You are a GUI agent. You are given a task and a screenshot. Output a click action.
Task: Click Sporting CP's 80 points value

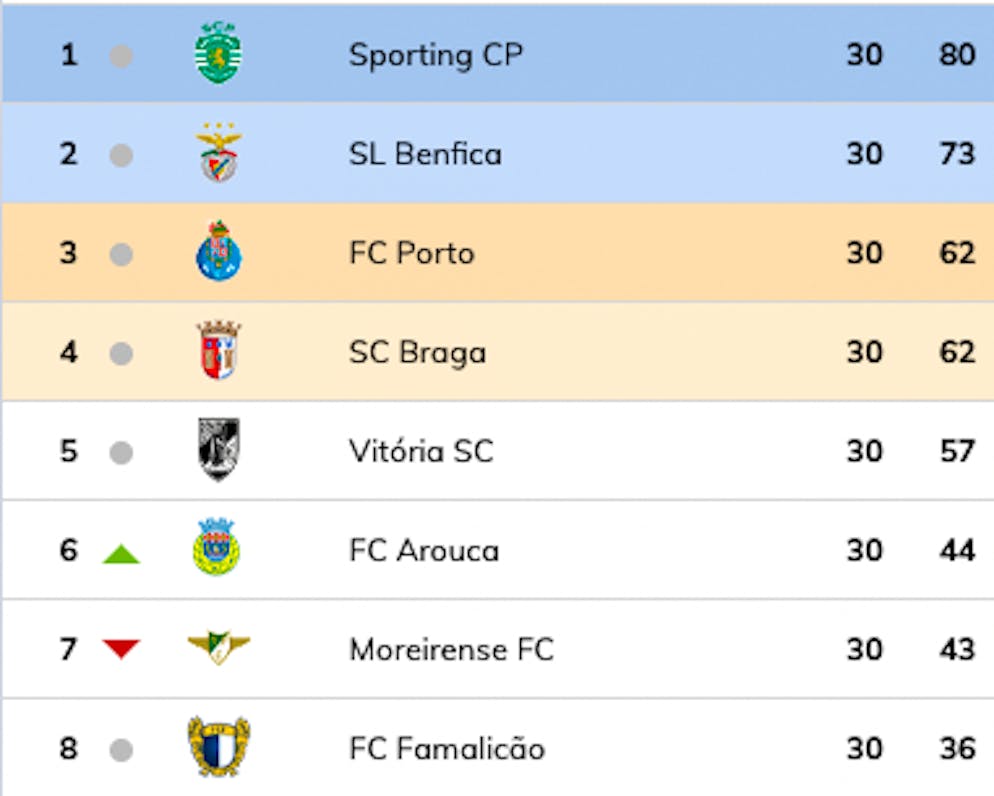(957, 54)
